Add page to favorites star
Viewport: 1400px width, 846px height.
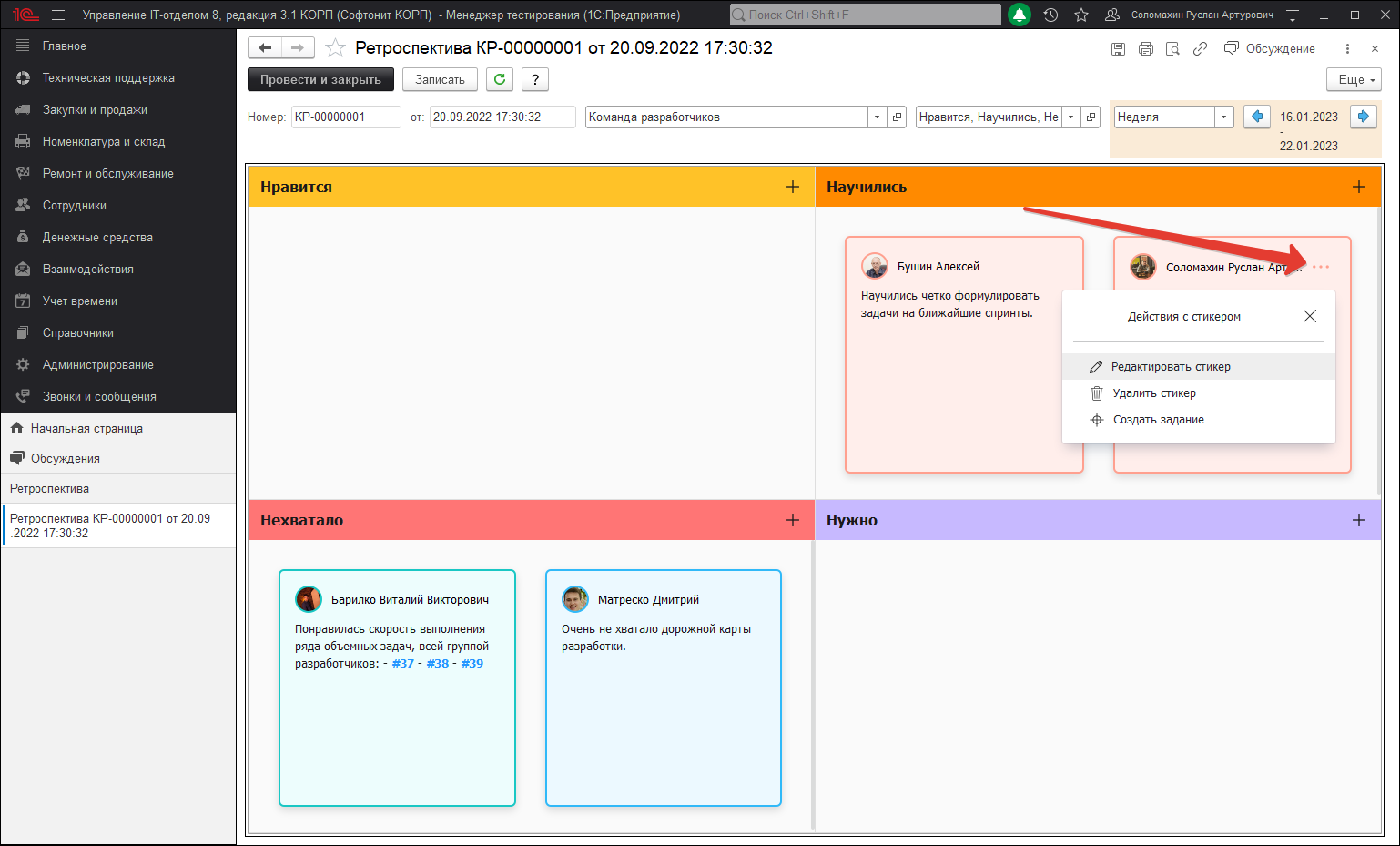[335, 48]
